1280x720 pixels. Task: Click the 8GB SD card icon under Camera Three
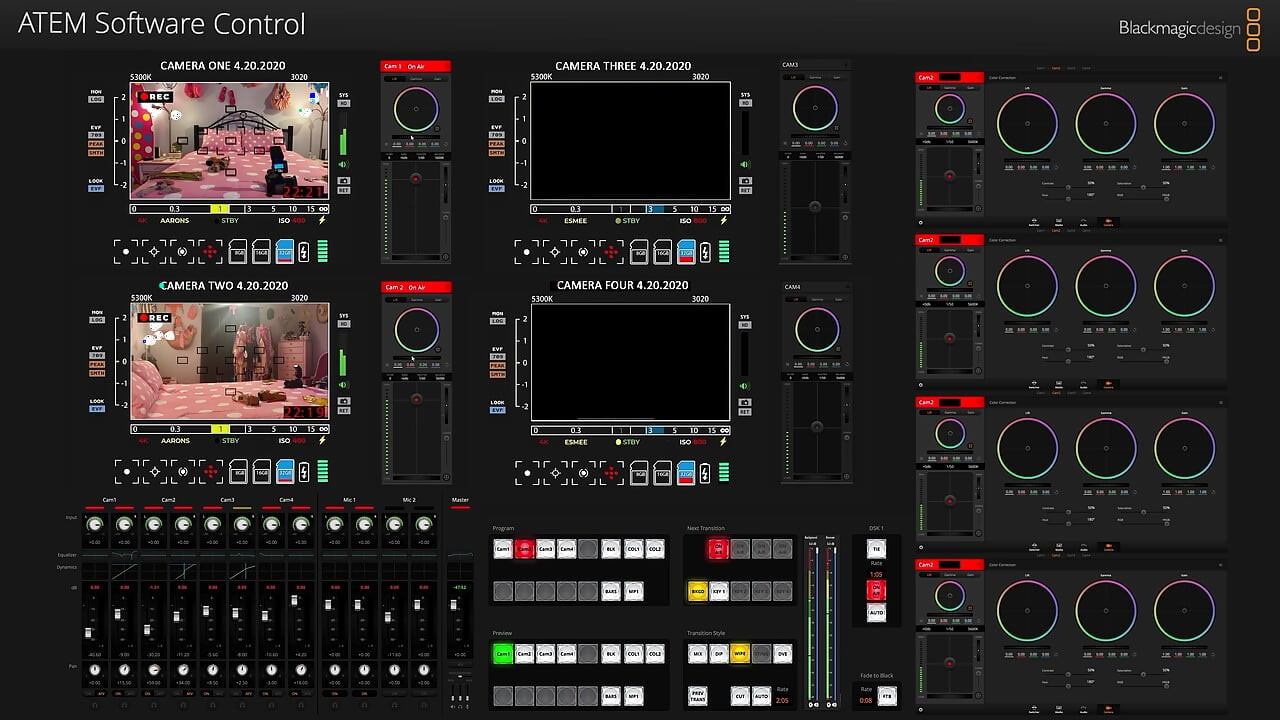click(x=639, y=251)
